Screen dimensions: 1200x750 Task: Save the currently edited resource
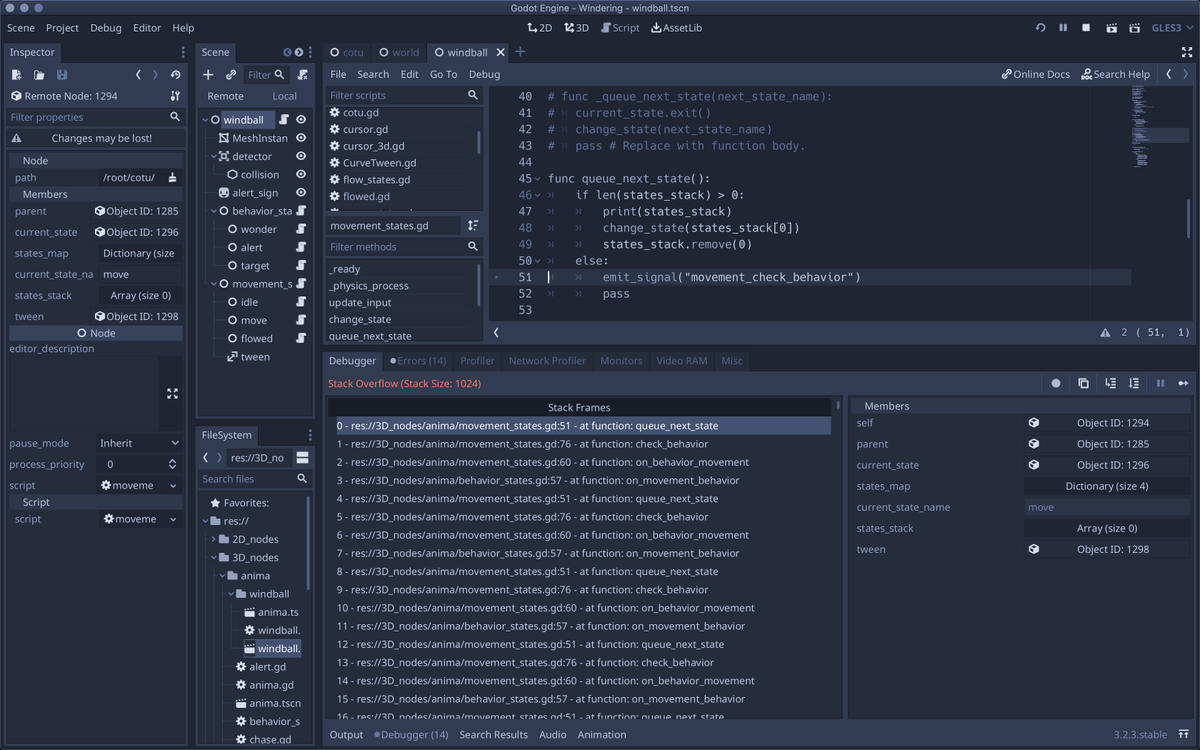click(x=62, y=75)
